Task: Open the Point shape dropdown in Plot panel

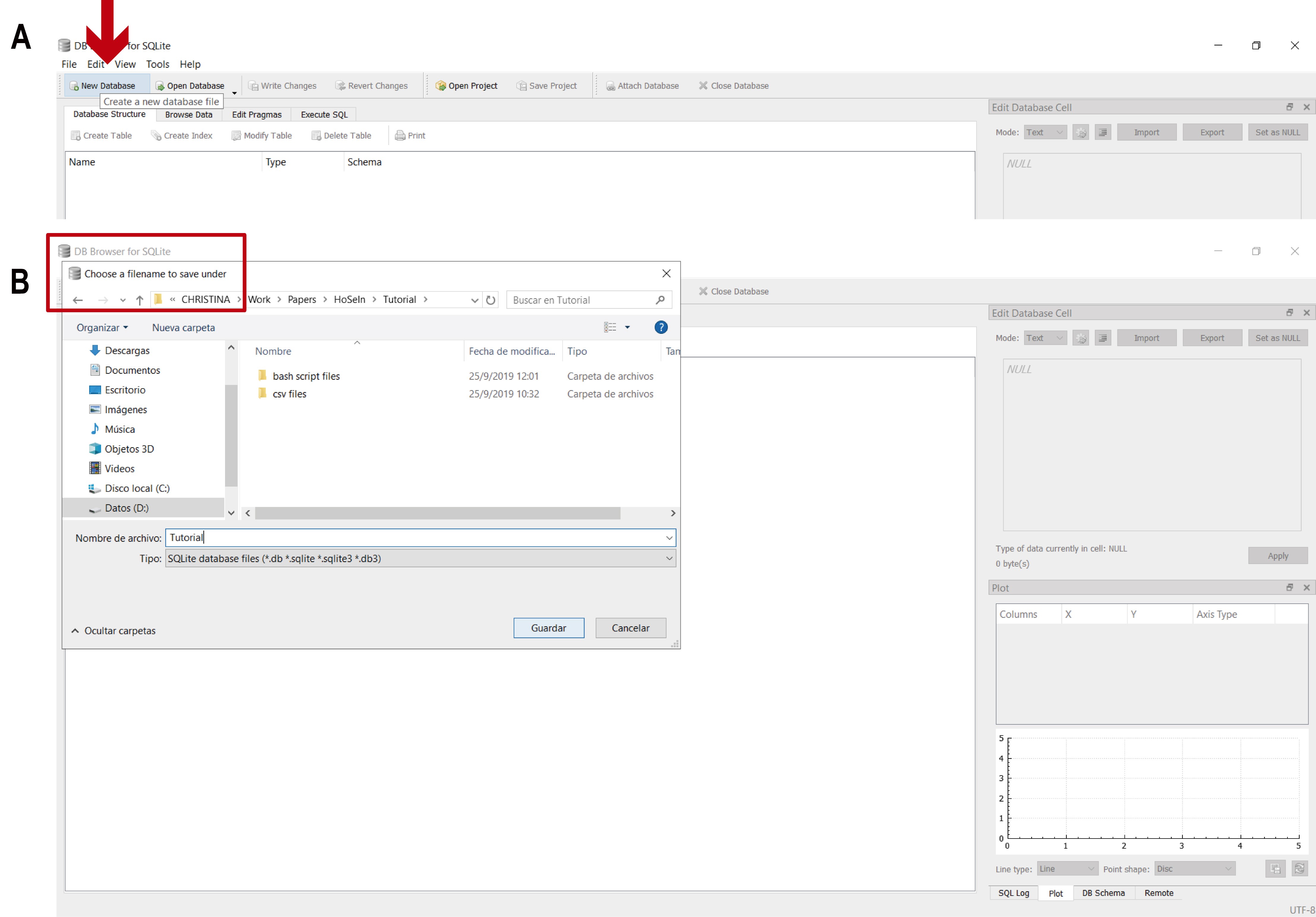Action: pyautogui.click(x=1195, y=869)
